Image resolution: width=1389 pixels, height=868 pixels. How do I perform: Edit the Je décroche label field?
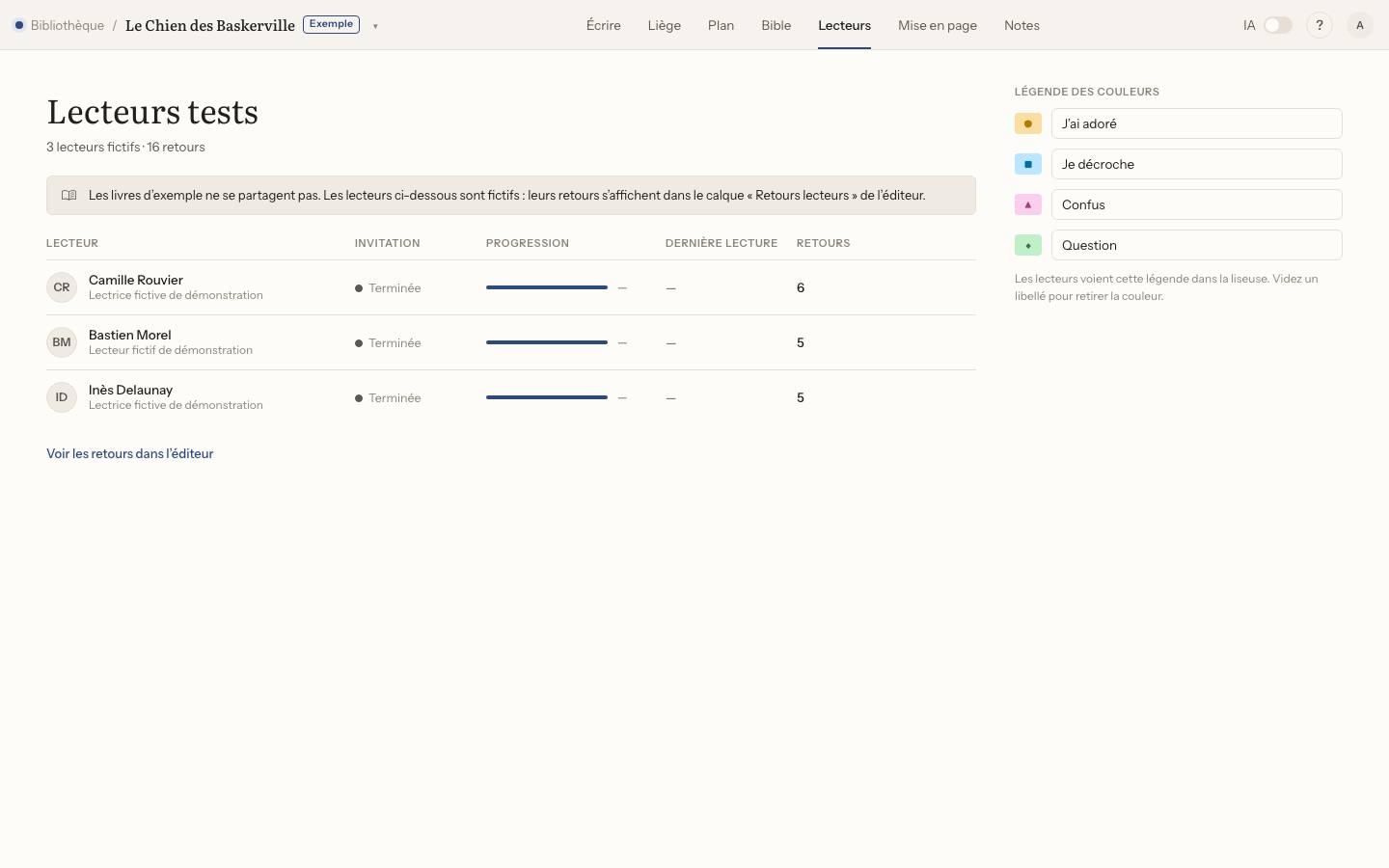1196,164
